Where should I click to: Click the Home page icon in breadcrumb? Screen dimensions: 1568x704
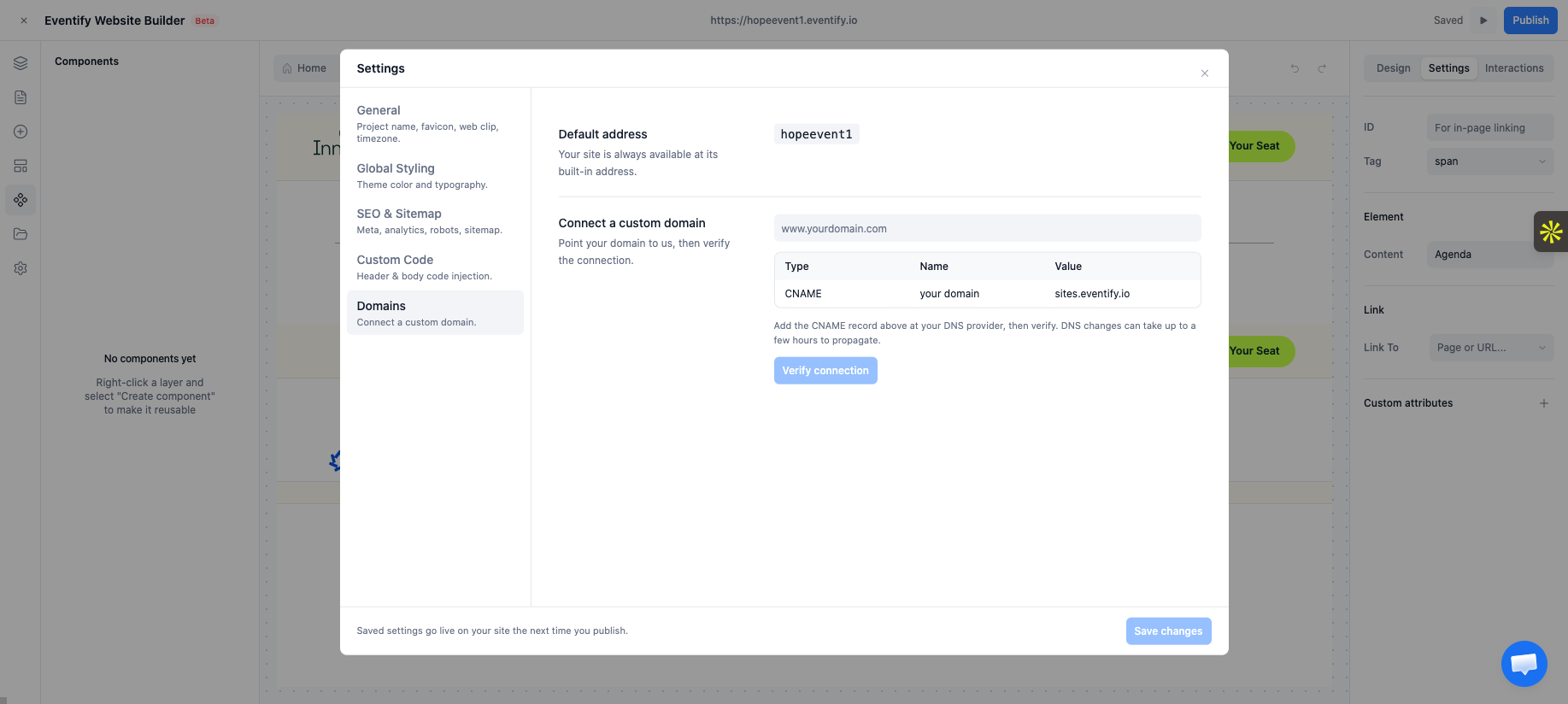pos(287,68)
